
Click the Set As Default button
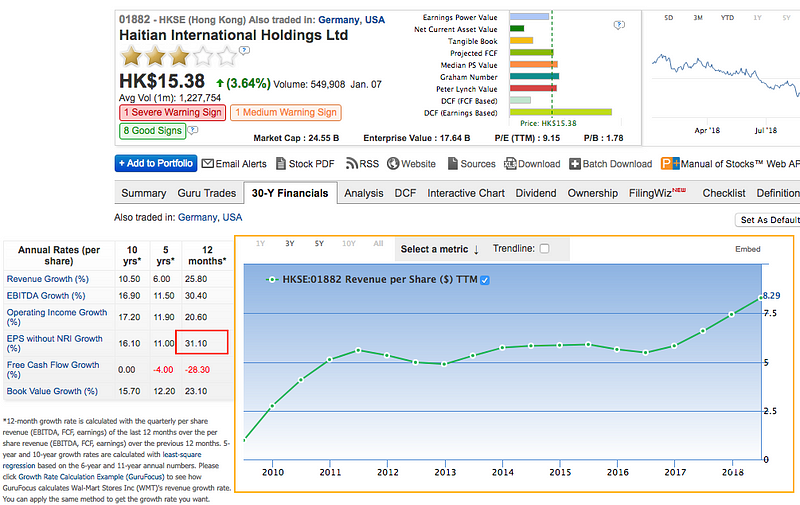[x=767, y=220]
